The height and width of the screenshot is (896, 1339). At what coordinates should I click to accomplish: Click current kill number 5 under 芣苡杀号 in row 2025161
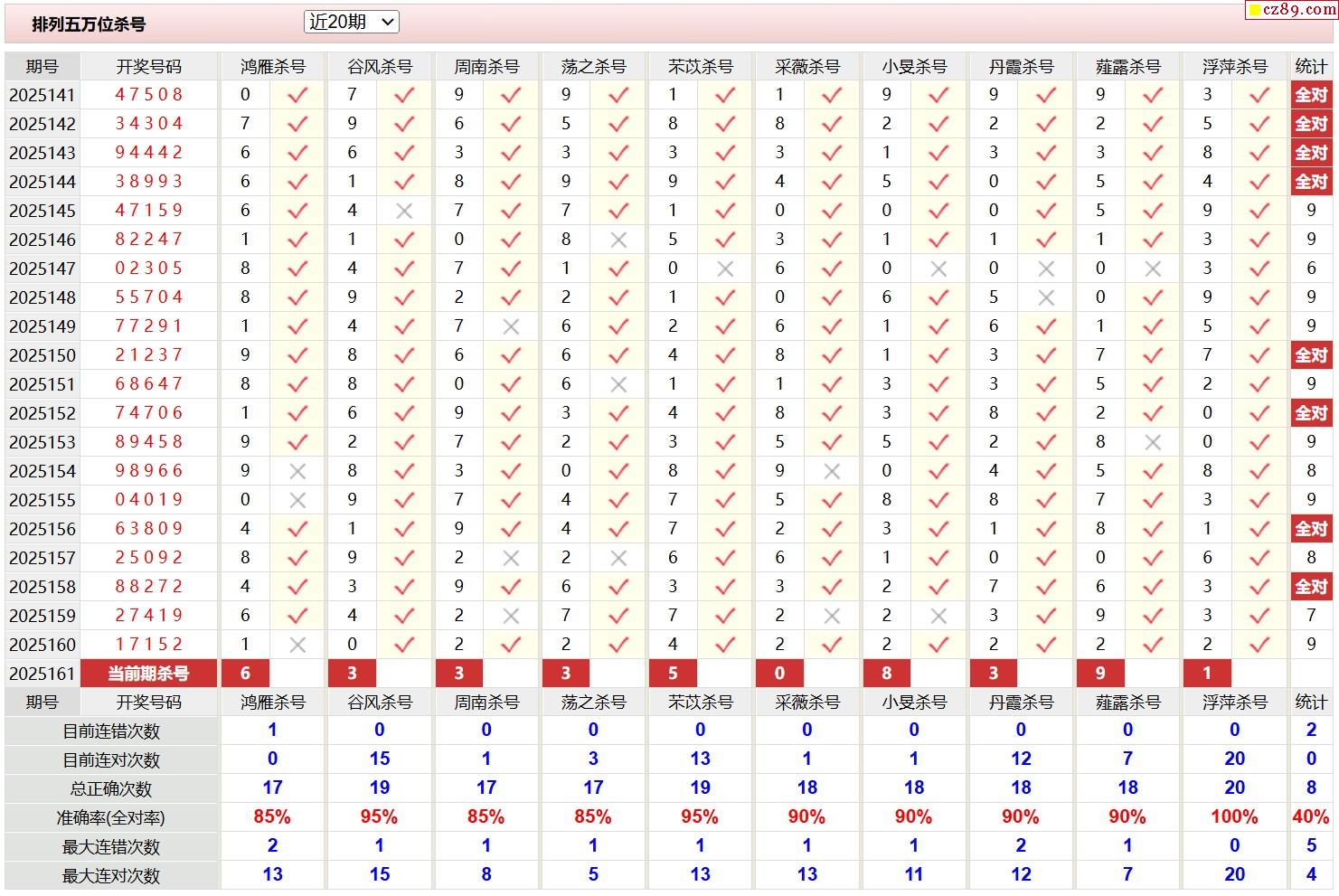point(673,674)
